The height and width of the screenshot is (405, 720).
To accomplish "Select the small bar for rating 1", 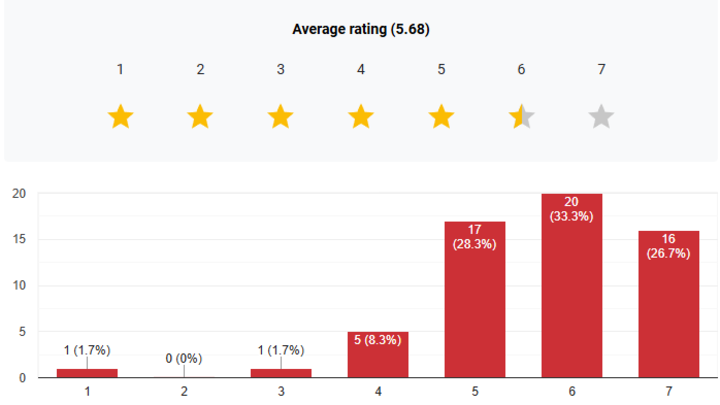I will tap(87, 373).
